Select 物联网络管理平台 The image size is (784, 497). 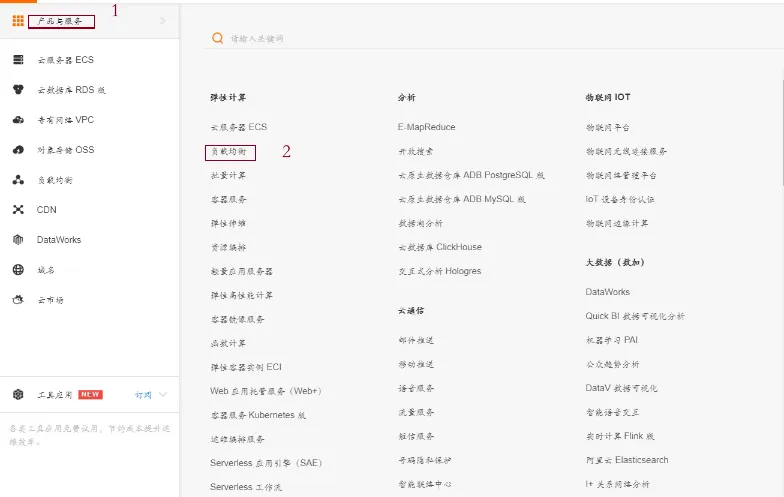[x=621, y=175]
